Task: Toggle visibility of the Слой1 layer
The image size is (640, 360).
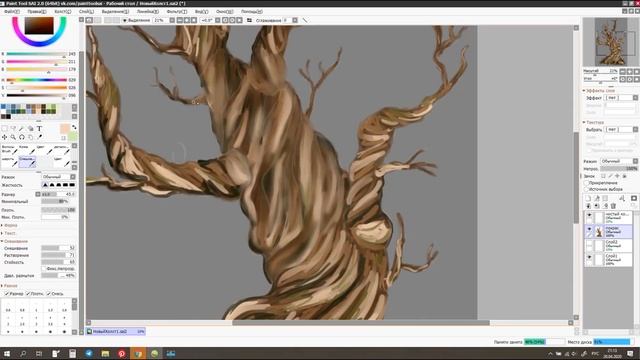Action: (x=589, y=257)
